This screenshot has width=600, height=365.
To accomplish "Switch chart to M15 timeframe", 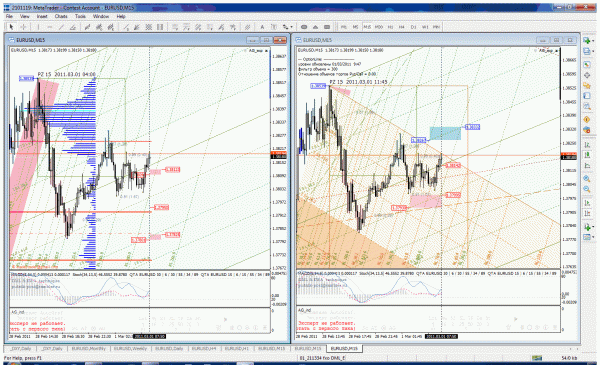I will 367,27.
